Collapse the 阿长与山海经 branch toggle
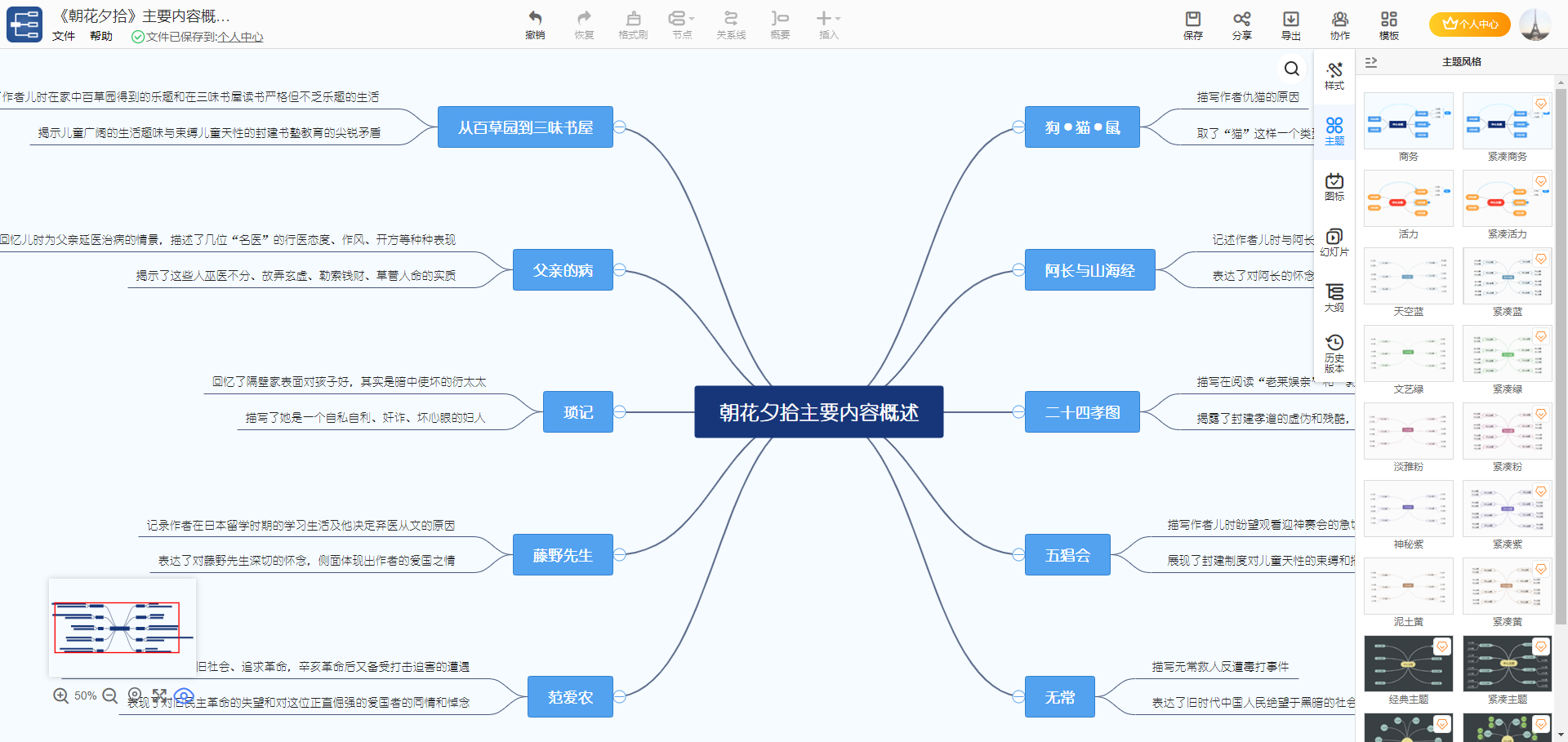The image size is (1568, 742). 1018,269
